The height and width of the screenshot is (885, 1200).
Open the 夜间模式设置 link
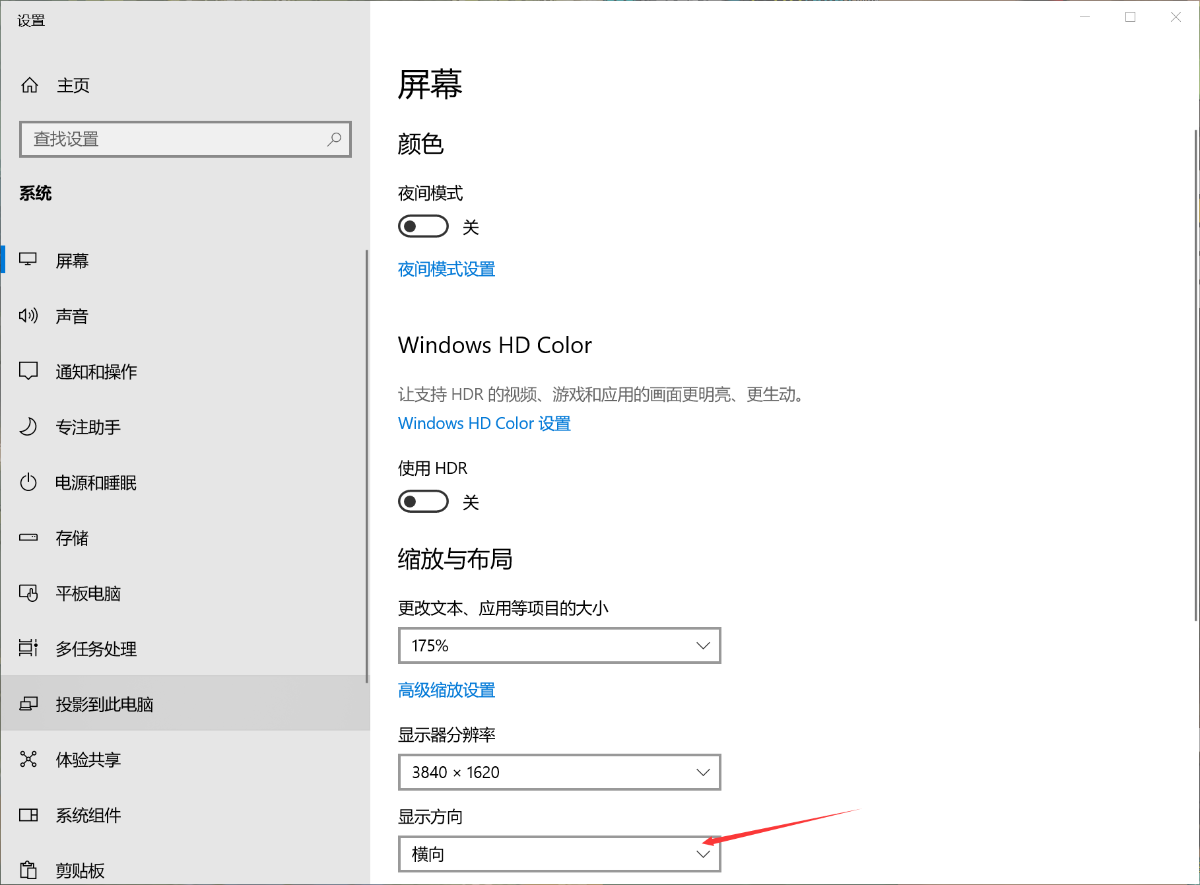(x=446, y=269)
